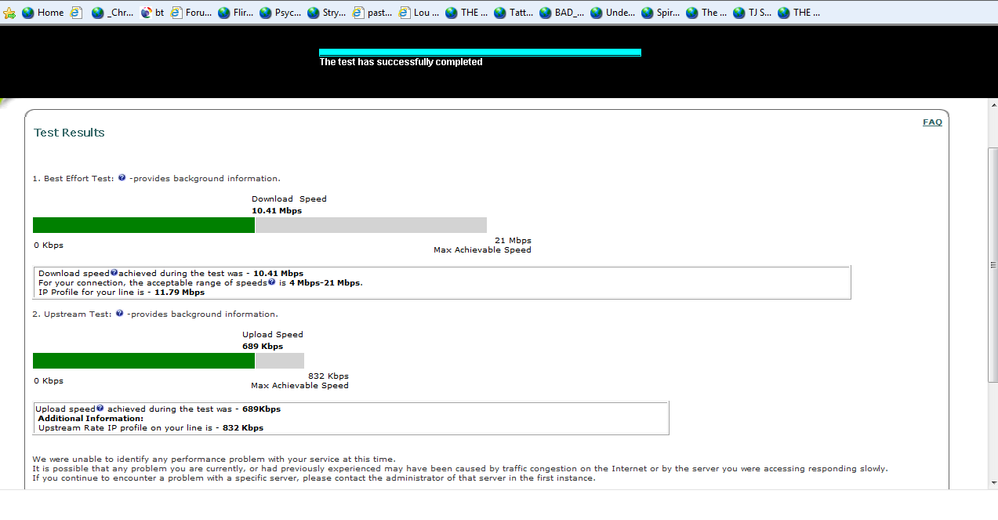
Task: Click the green upload speed bar
Action: 144,361
